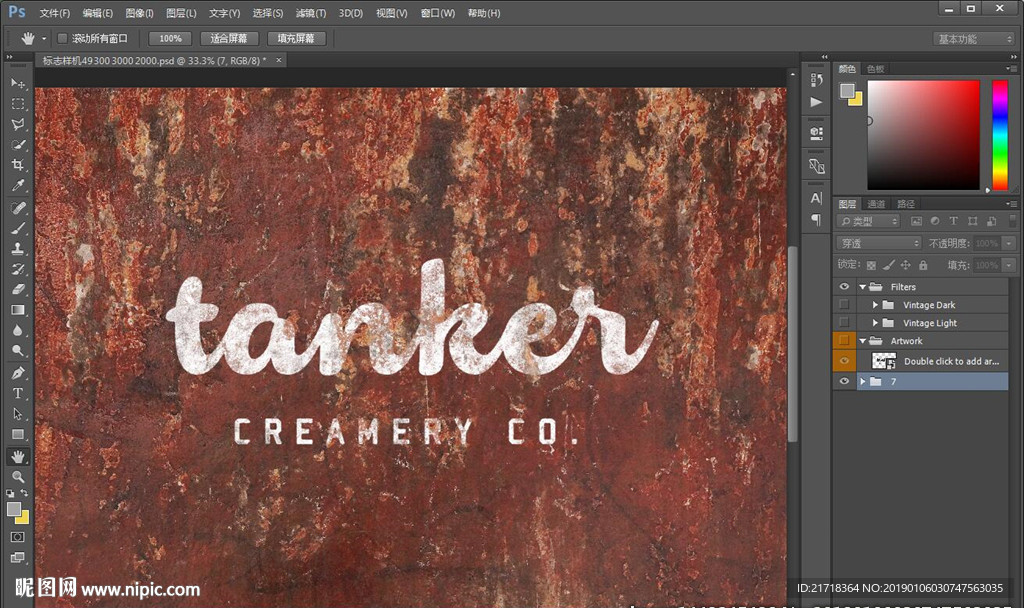Click the canvas vertical scrollbar
1024x608 pixels.
(x=792, y=344)
